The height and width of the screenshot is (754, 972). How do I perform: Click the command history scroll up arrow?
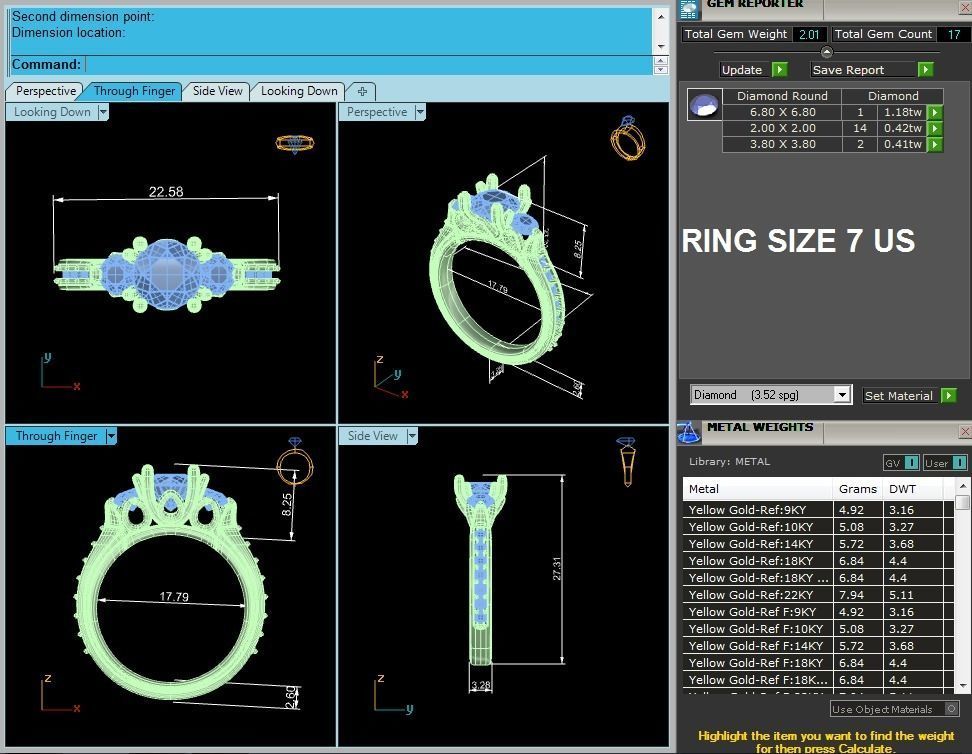point(661,17)
